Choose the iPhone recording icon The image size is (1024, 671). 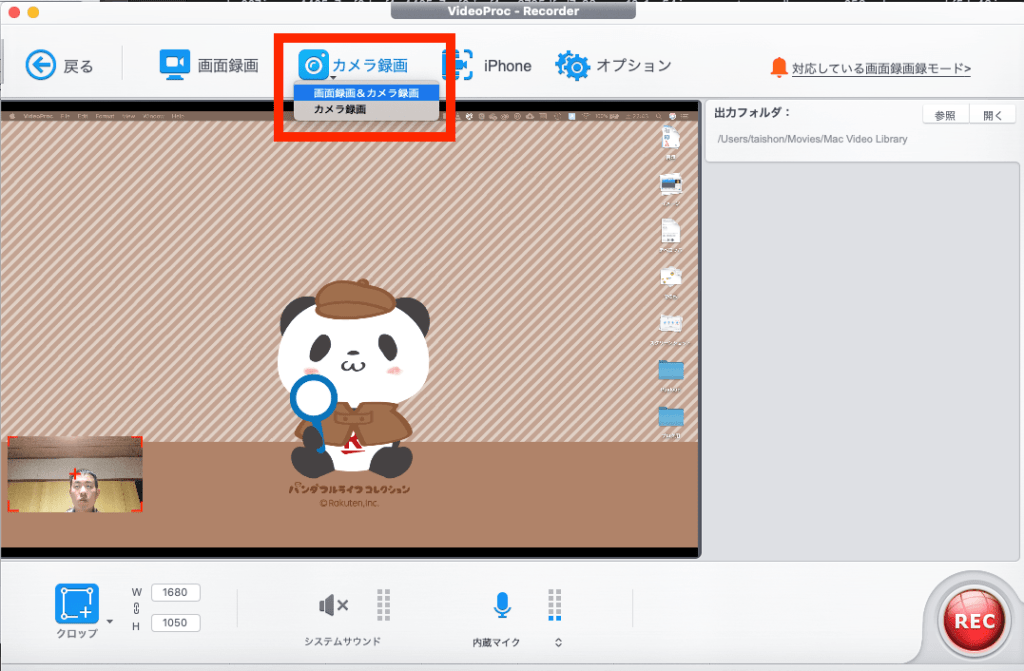pos(458,65)
